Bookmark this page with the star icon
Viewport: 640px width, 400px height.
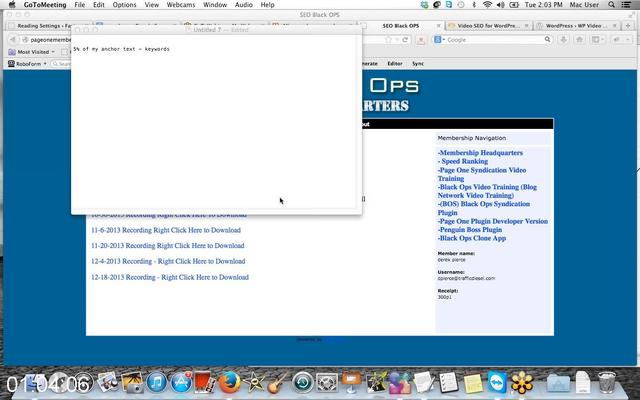point(388,40)
